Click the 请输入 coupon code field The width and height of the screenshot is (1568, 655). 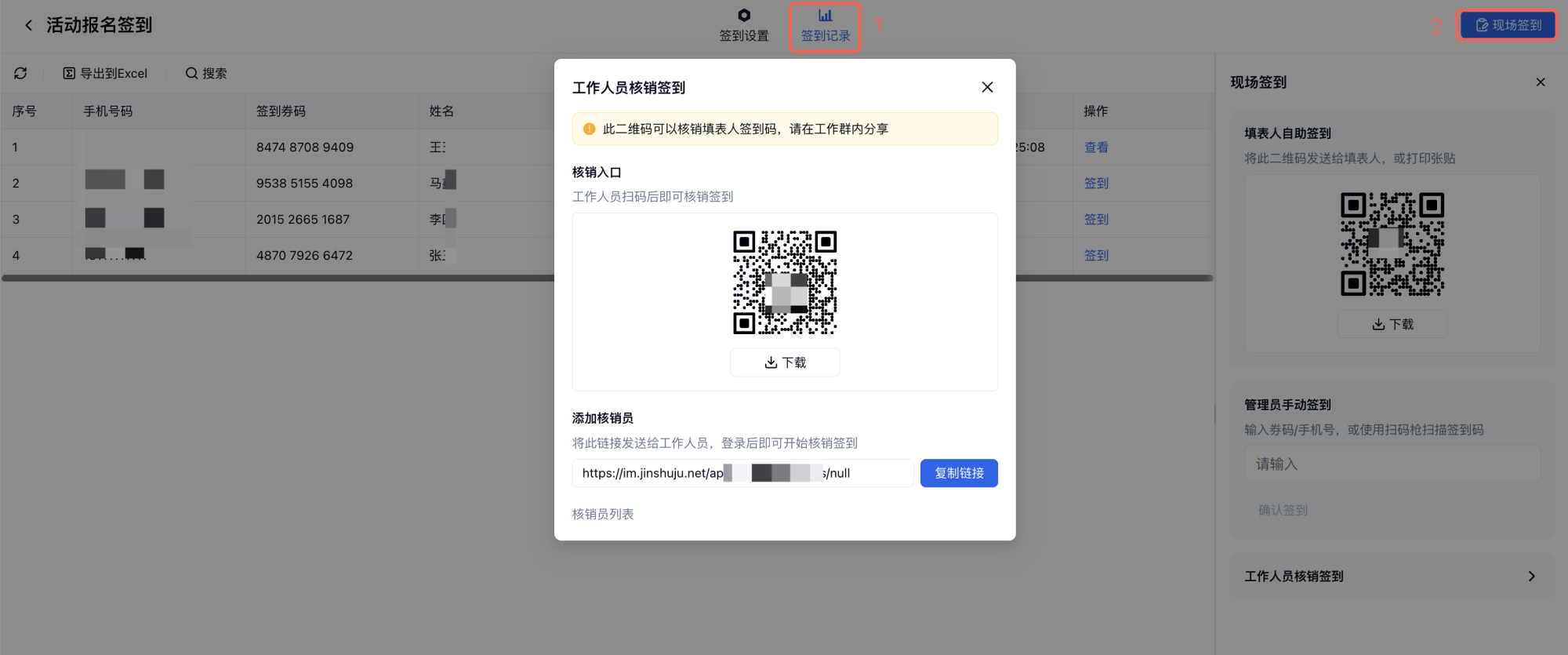tap(1392, 464)
